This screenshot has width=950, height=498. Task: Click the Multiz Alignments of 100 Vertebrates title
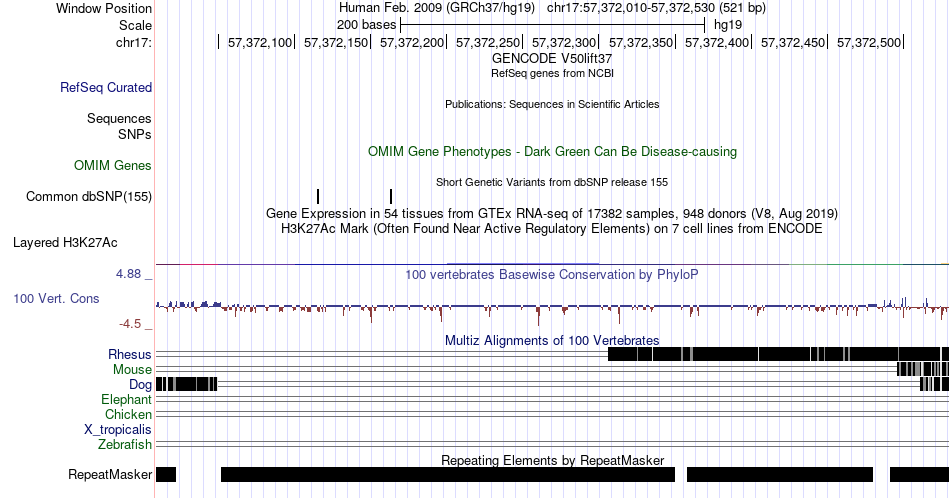tap(552, 340)
